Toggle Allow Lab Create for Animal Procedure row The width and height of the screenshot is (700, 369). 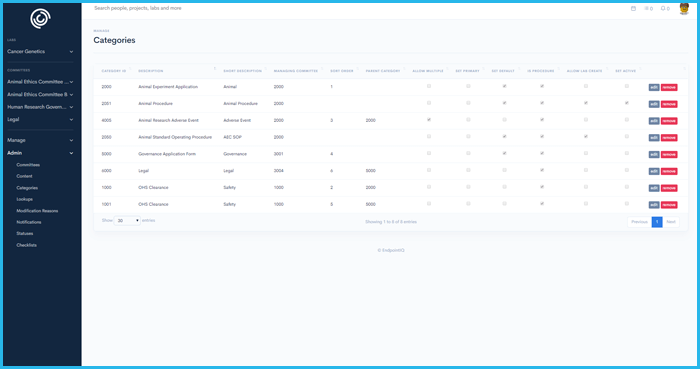586,103
